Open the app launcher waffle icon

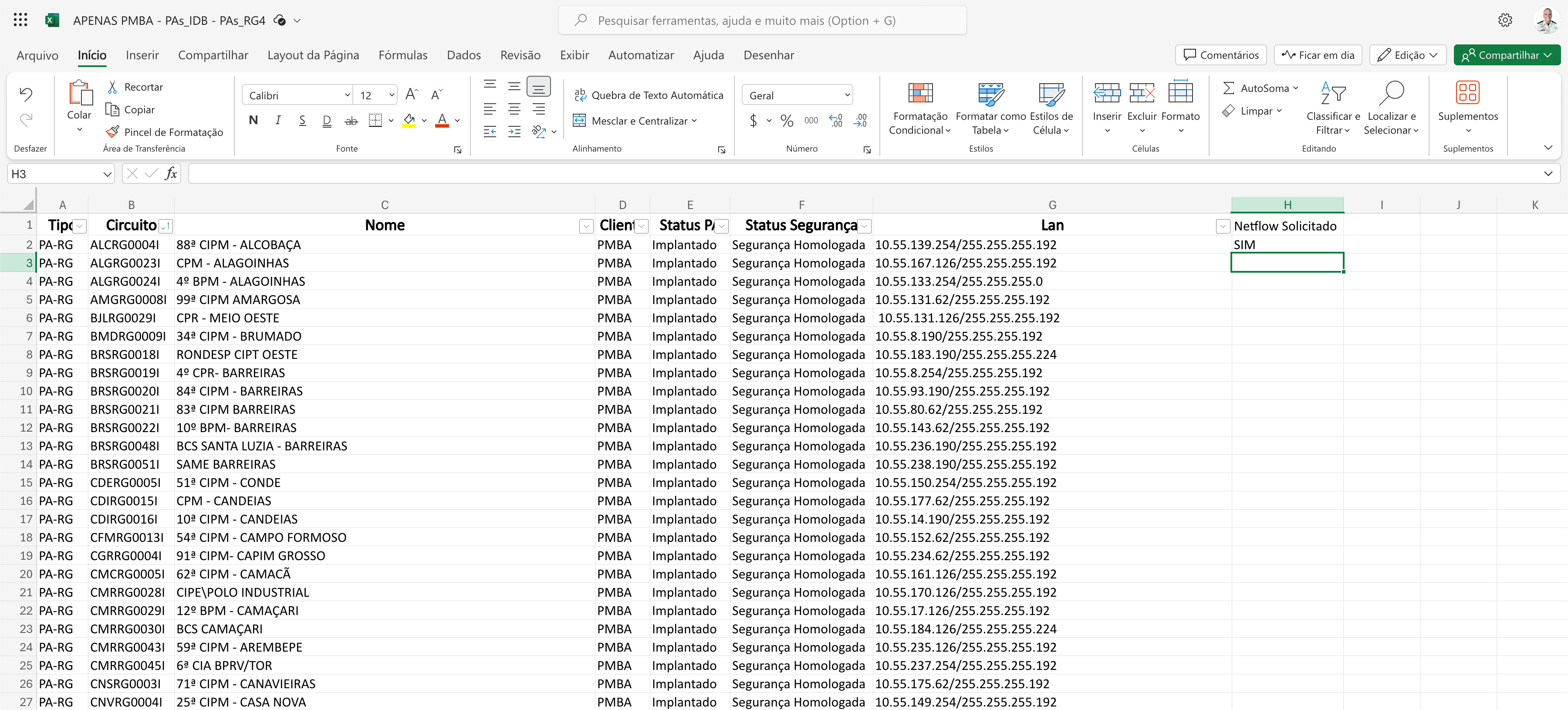(20, 20)
